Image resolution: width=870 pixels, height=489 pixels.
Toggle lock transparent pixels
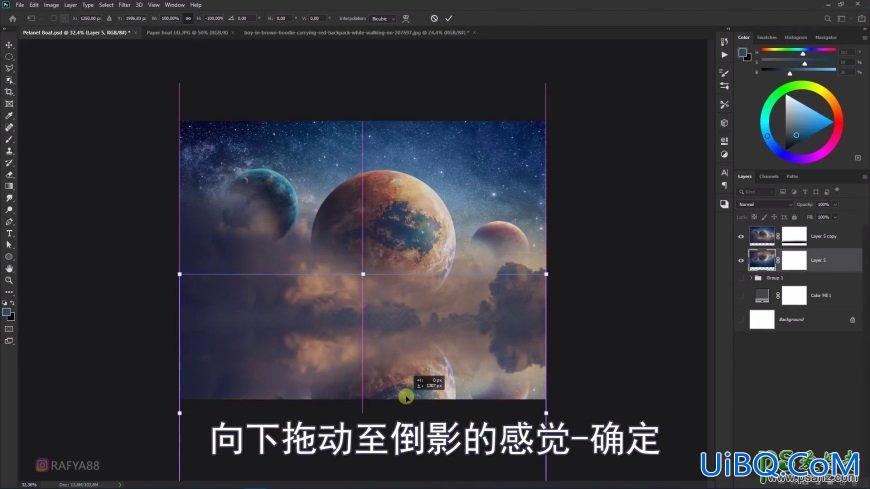click(x=754, y=217)
